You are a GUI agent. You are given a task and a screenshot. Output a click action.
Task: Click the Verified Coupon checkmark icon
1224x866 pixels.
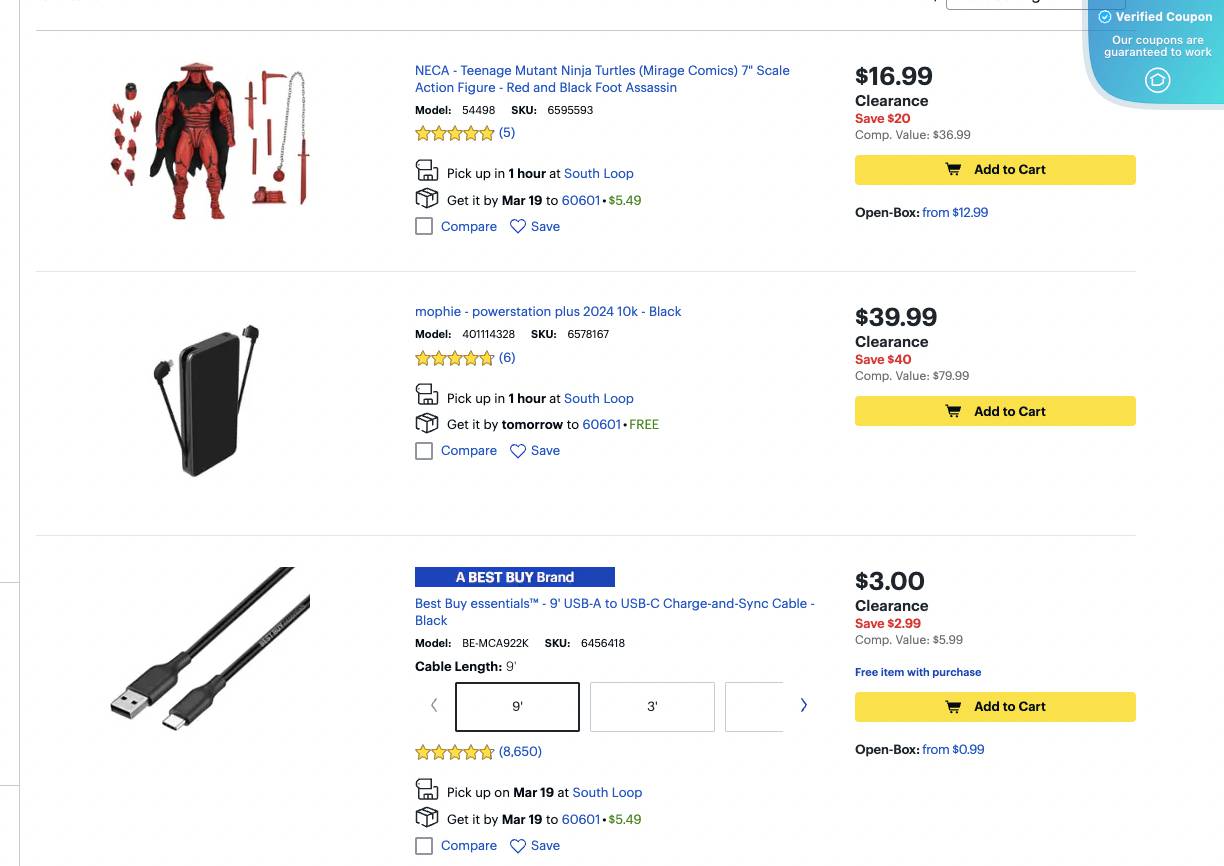click(1105, 17)
